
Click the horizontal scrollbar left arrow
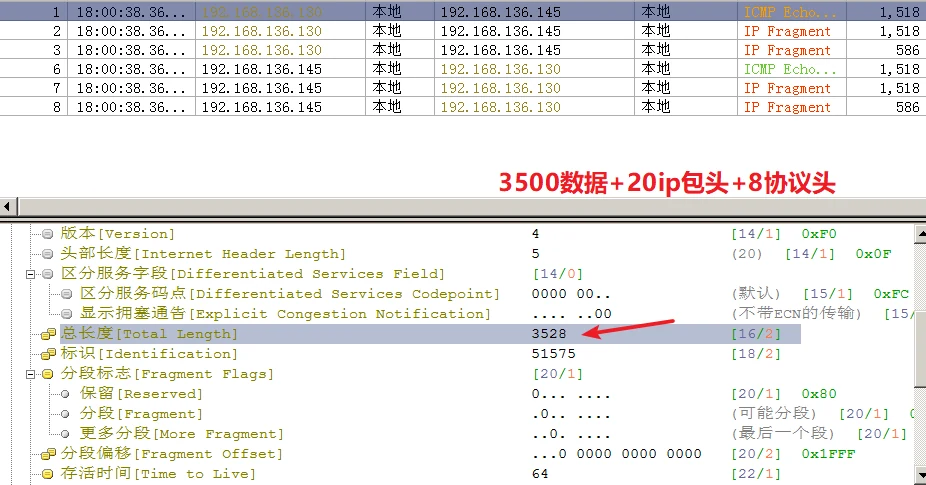[8, 207]
